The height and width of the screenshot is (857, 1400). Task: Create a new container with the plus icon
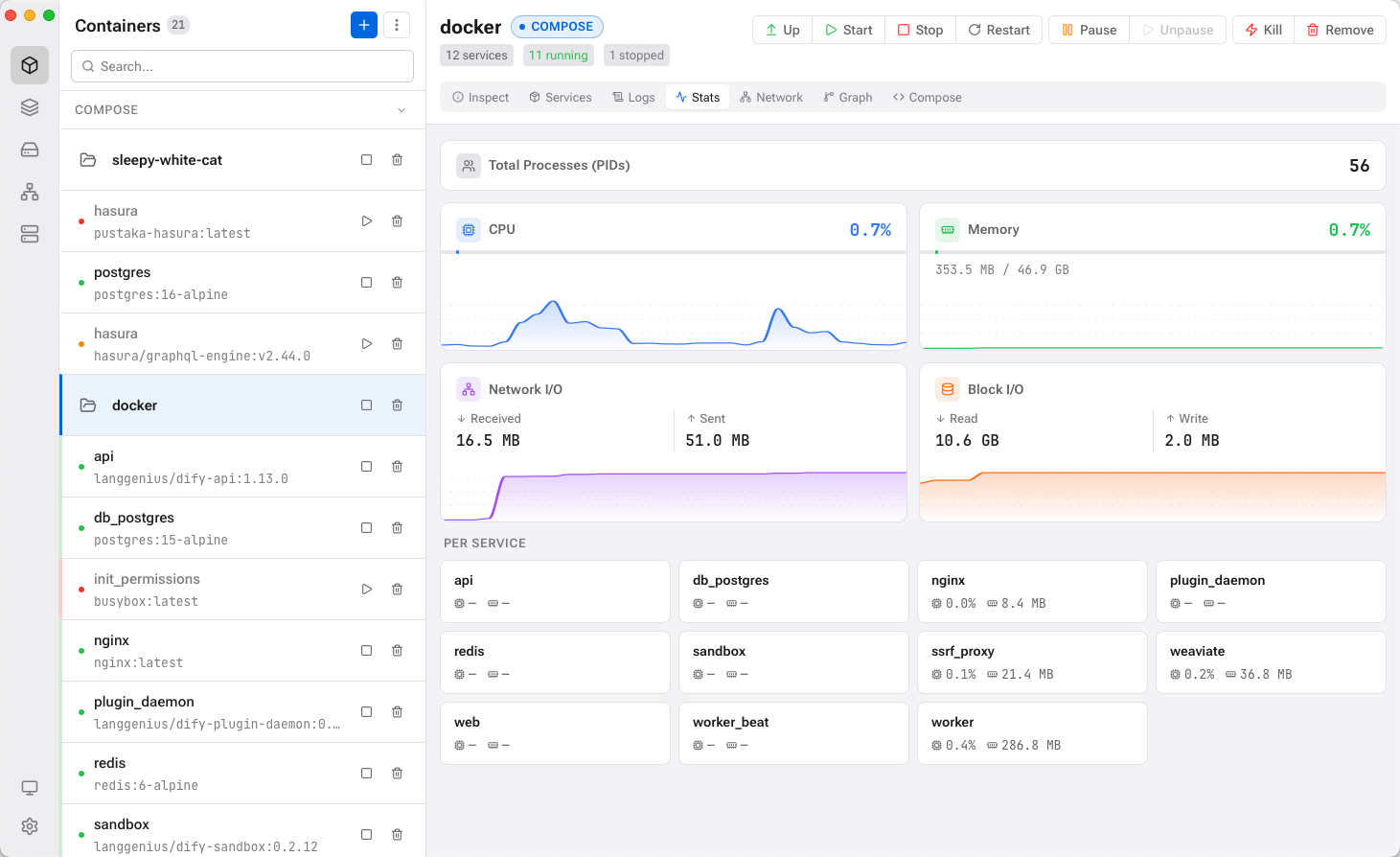(363, 25)
